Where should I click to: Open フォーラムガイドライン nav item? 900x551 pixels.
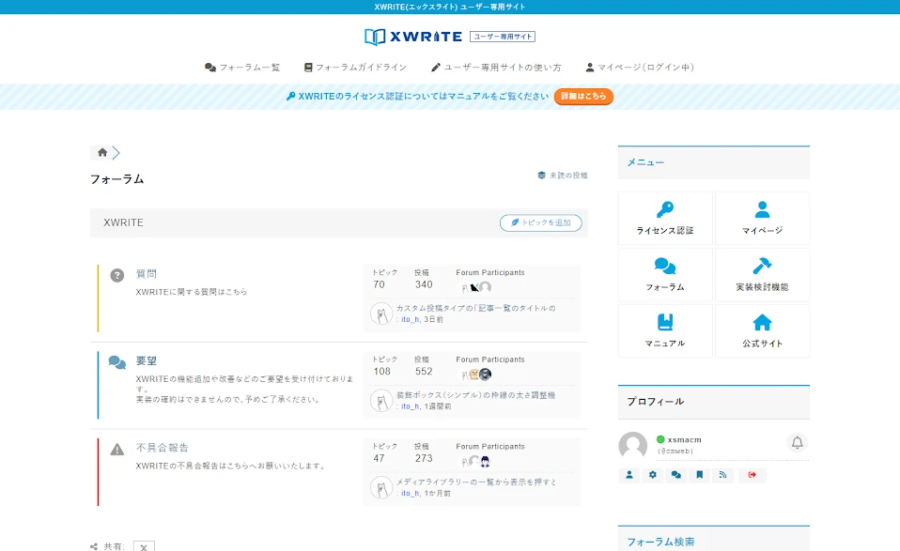point(355,67)
